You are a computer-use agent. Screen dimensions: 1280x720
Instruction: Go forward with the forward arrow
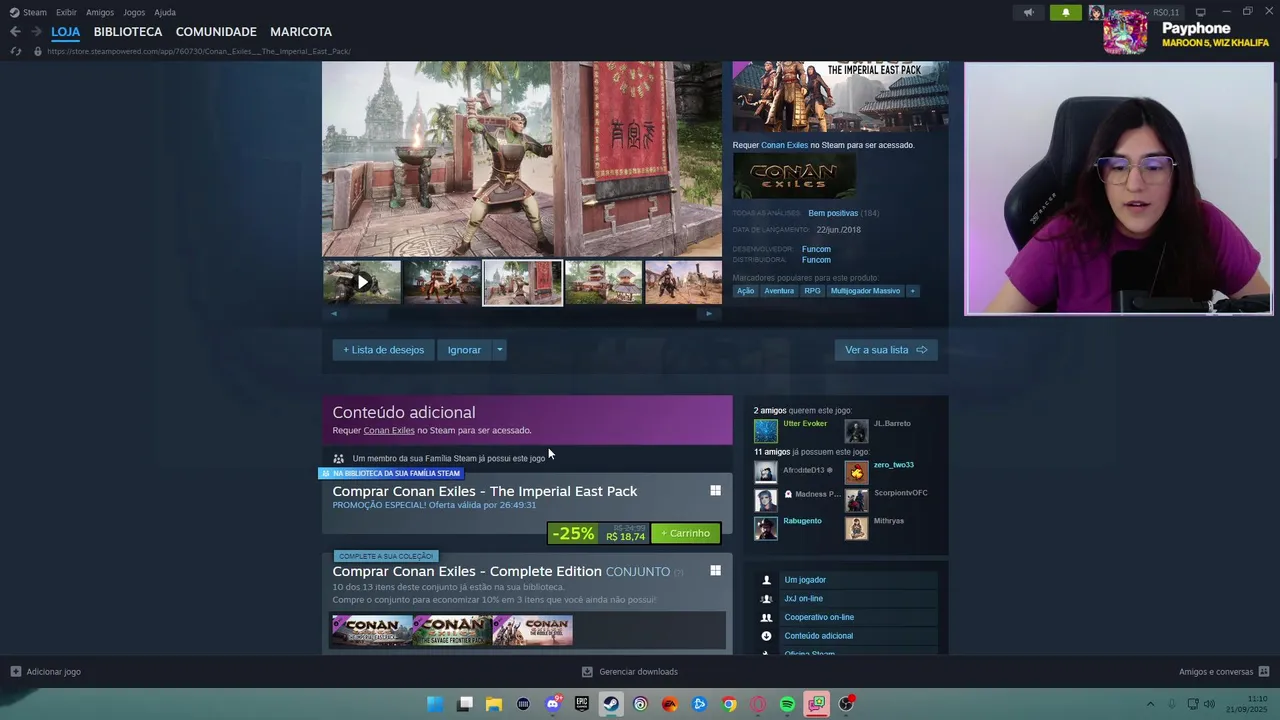coord(36,32)
